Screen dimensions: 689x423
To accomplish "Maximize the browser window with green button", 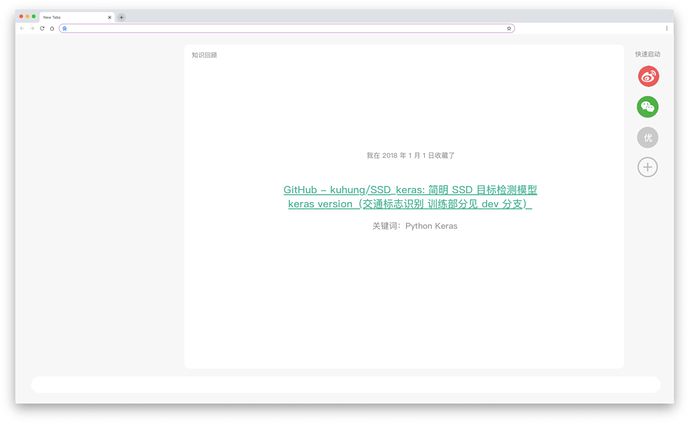I will coord(34,17).
